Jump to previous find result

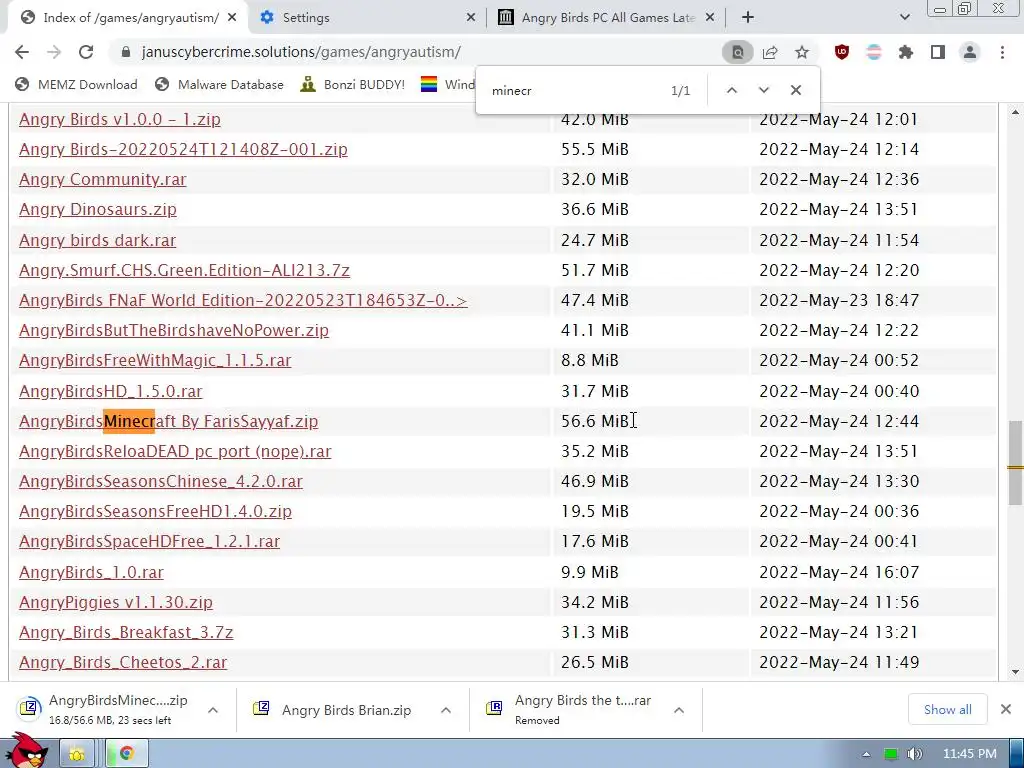point(732,90)
